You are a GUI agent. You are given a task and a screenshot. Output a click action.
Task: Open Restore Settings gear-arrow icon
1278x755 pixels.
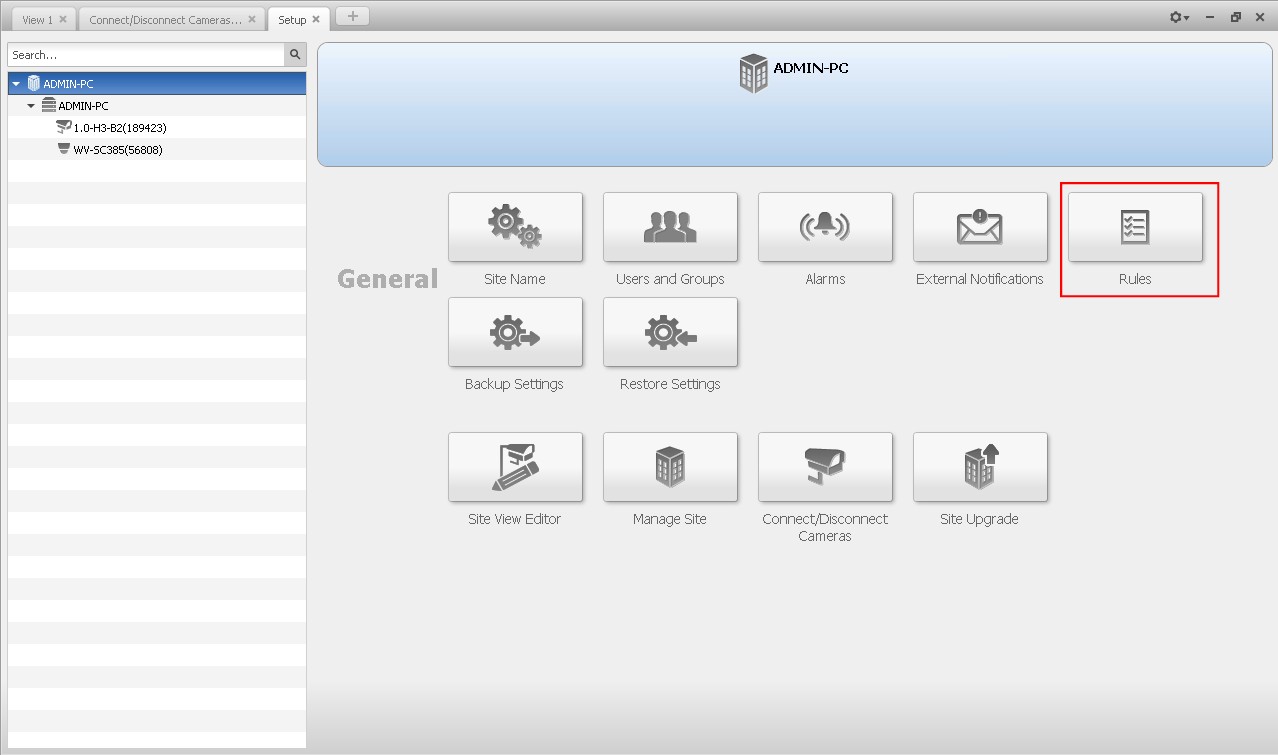point(670,332)
